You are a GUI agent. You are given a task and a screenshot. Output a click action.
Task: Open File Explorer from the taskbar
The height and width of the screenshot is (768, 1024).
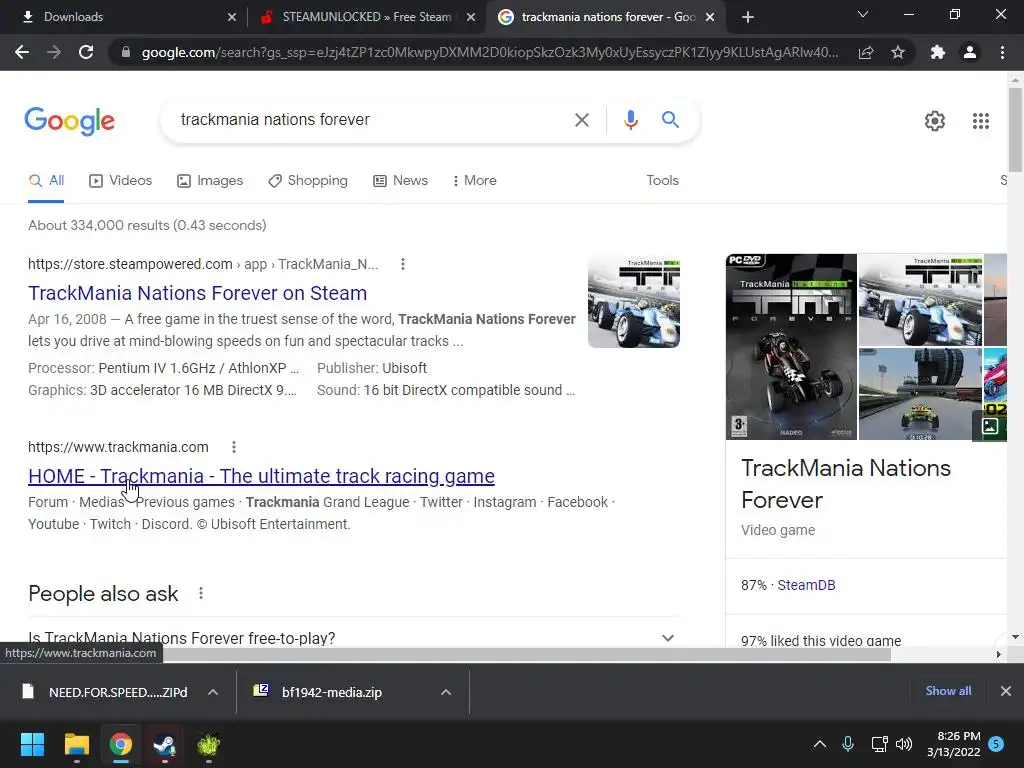click(76, 744)
